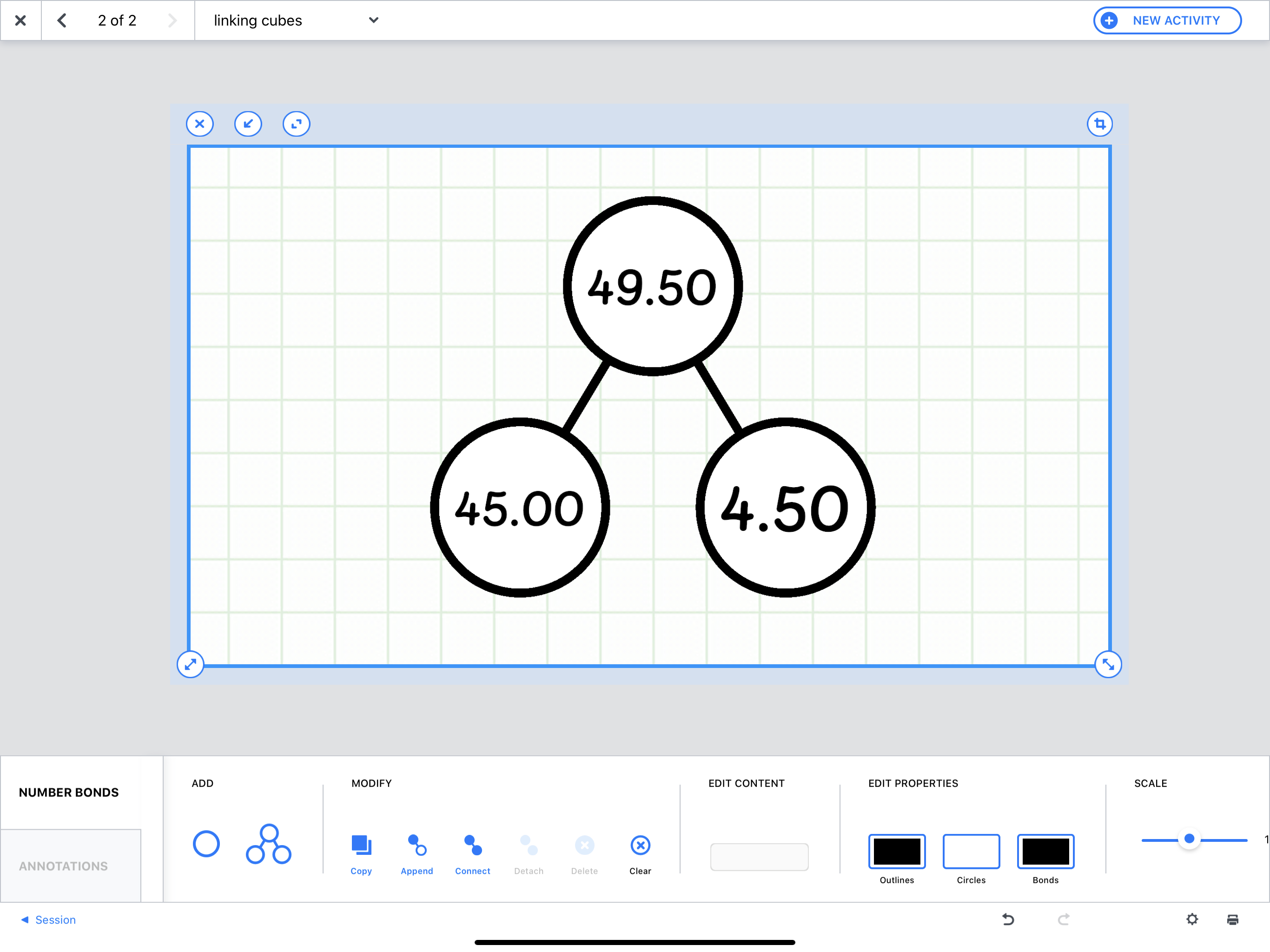Click the Detach tool
This screenshot has height=952, width=1270.
(x=528, y=854)
